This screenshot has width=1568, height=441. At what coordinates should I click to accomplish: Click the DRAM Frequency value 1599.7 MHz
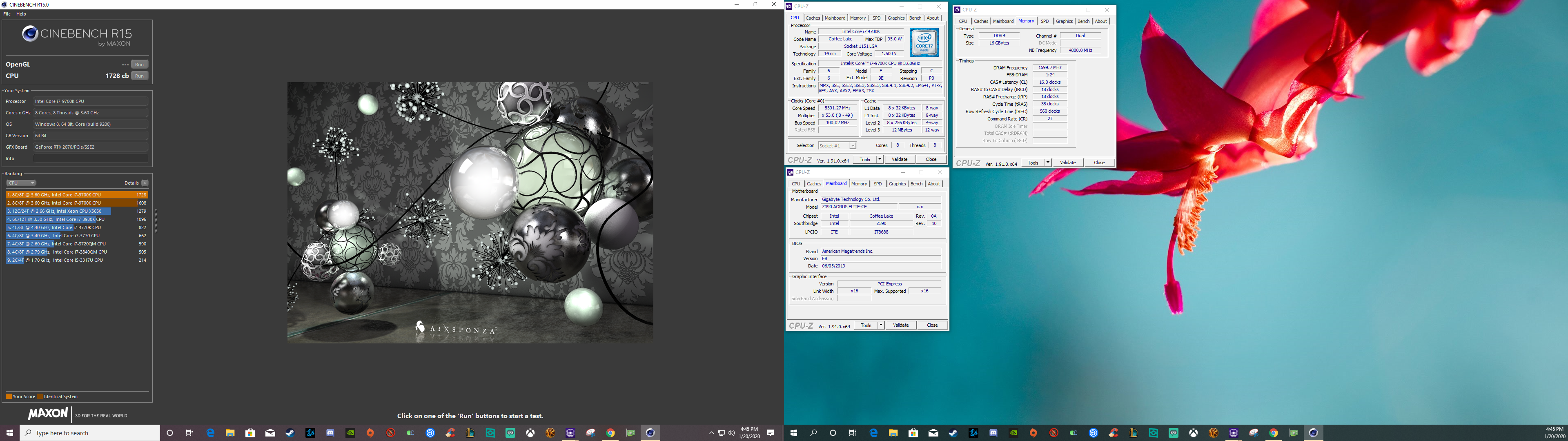(x=1050, y=68)
